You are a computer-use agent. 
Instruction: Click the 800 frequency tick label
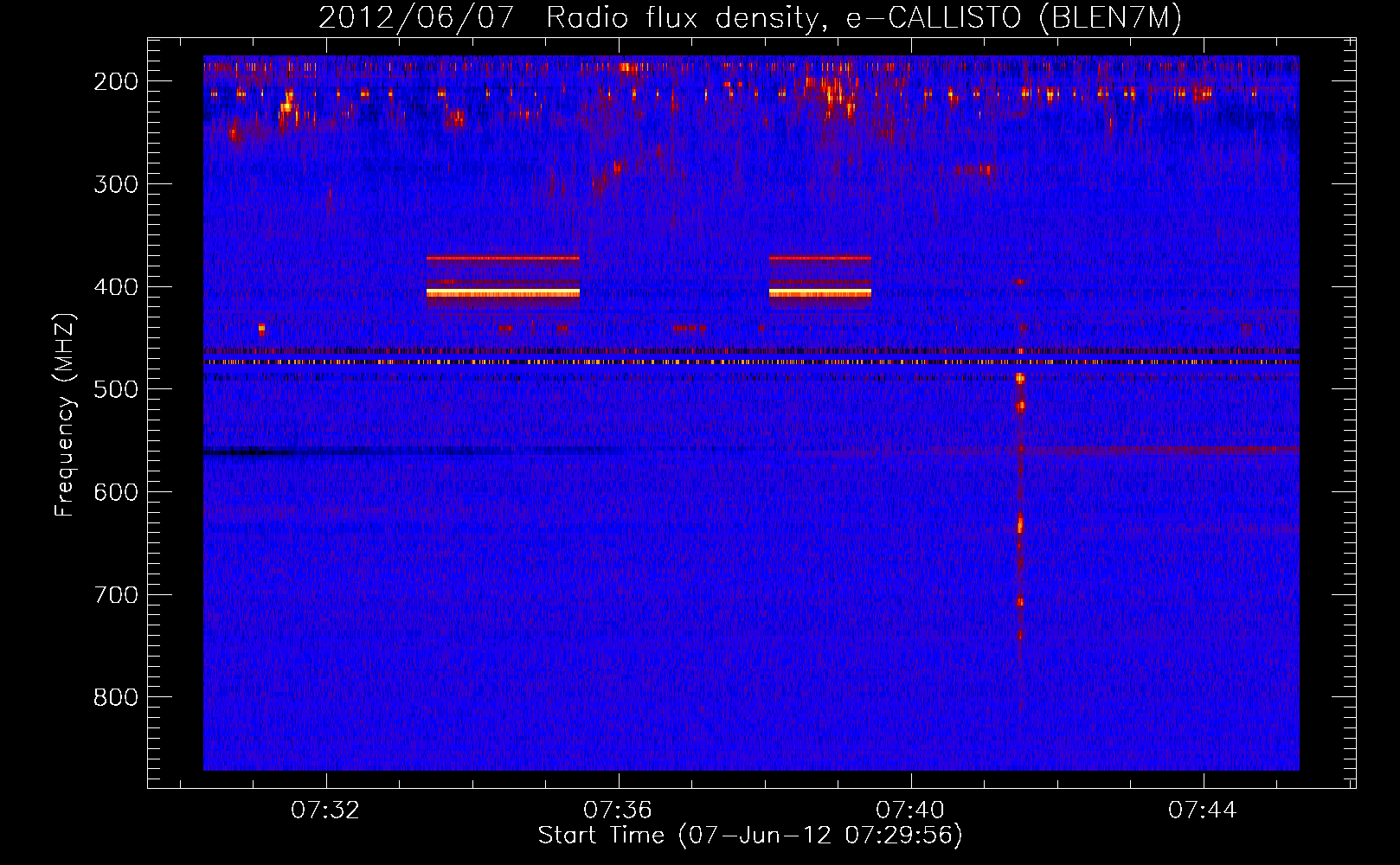116,697
